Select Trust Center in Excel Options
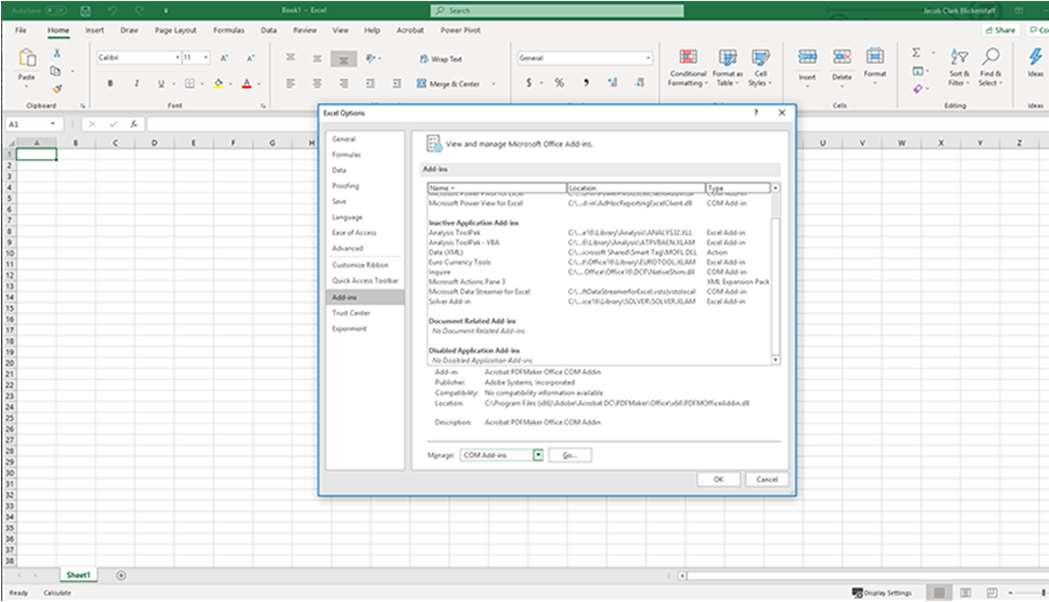The width and height of the screenshot is (1049, 602). click(x=351, y=313)
